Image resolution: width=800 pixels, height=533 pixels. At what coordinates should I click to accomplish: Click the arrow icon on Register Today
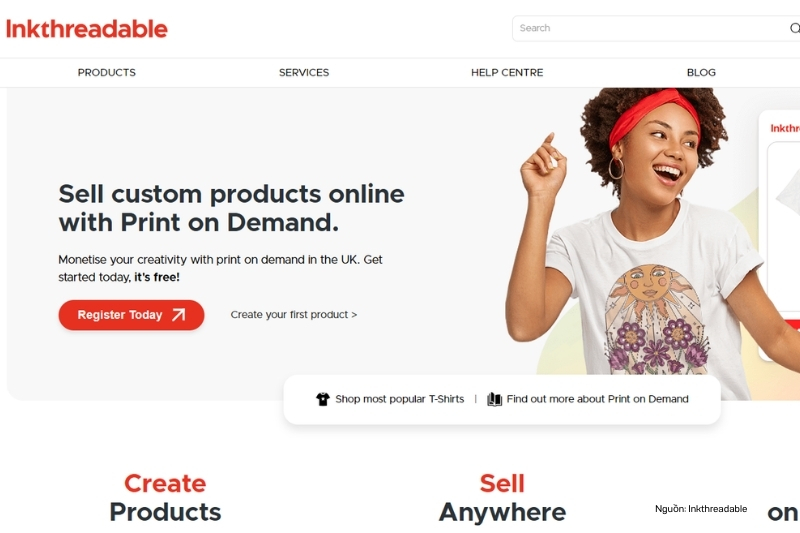pos(179,315)
